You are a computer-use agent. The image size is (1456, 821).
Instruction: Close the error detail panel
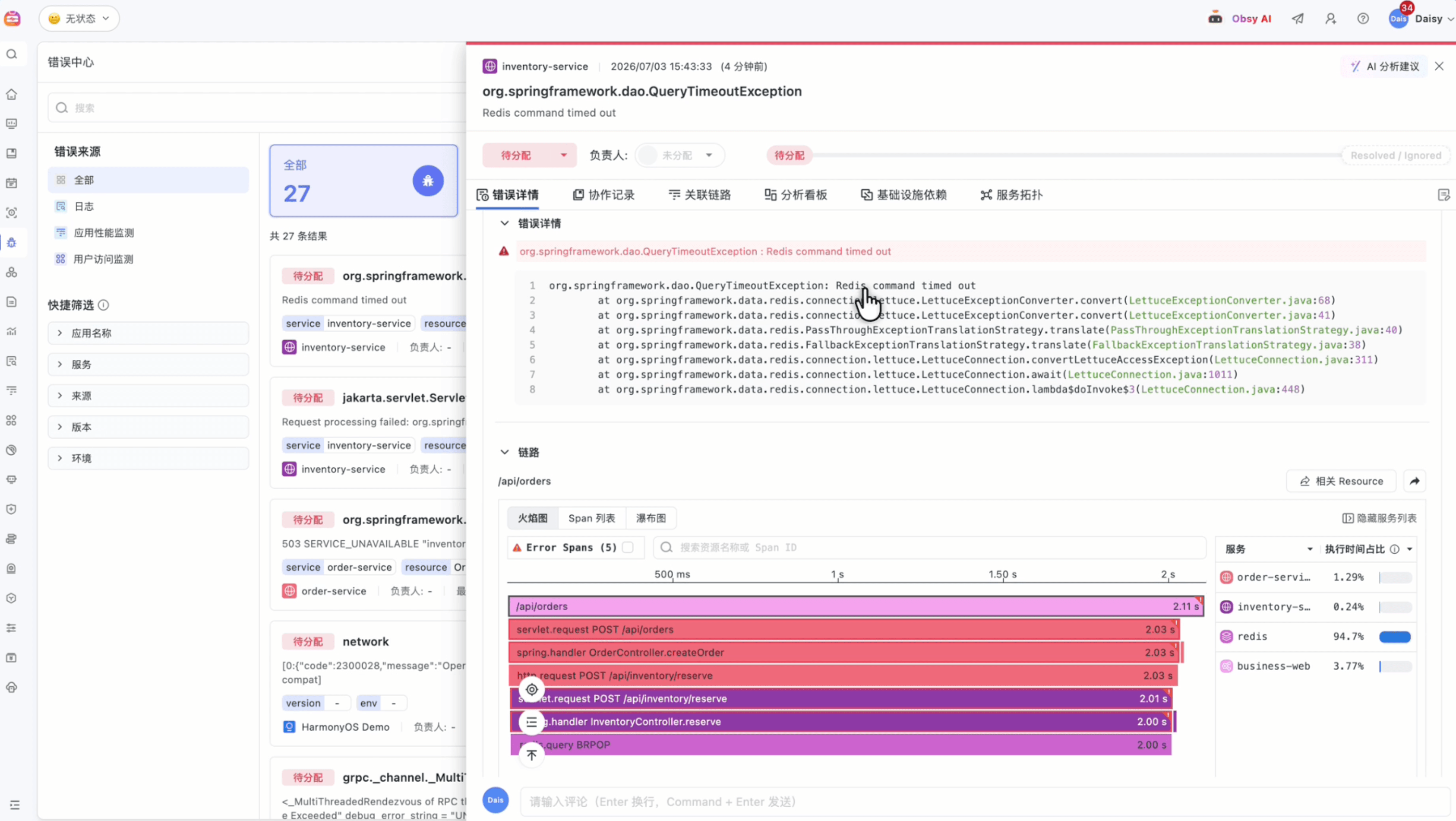click(1439, 67)
